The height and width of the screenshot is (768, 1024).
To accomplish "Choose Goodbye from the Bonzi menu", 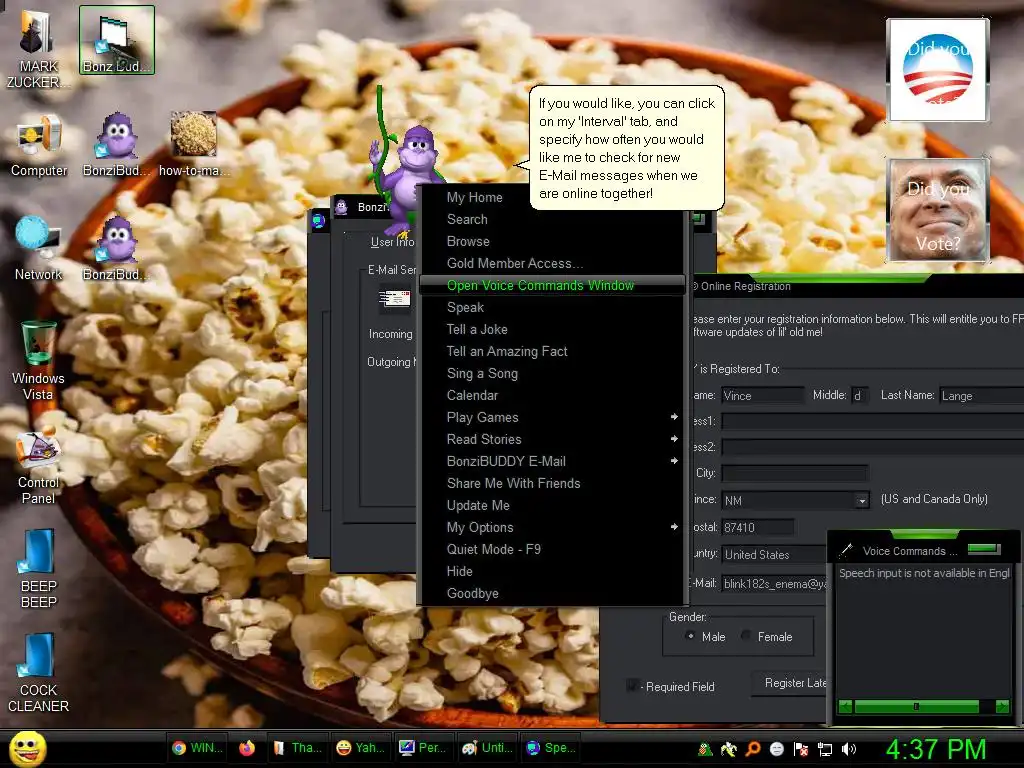I will 551,593.
